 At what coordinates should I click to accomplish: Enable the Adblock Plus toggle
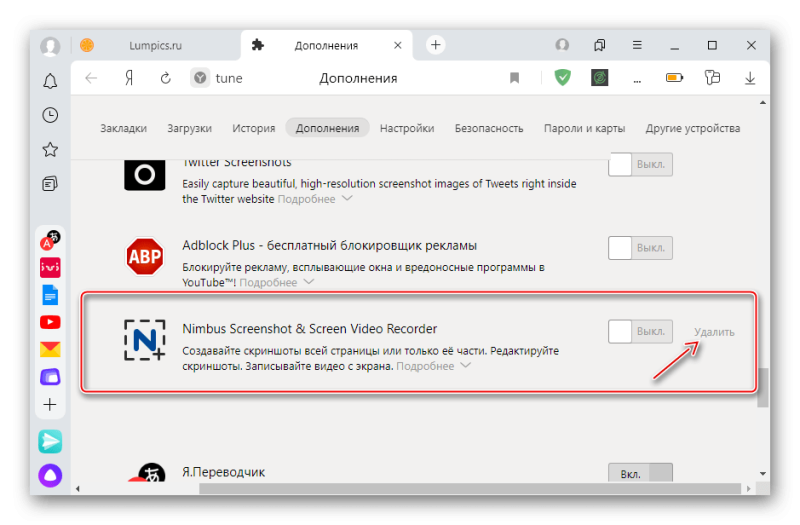(640, 248)
